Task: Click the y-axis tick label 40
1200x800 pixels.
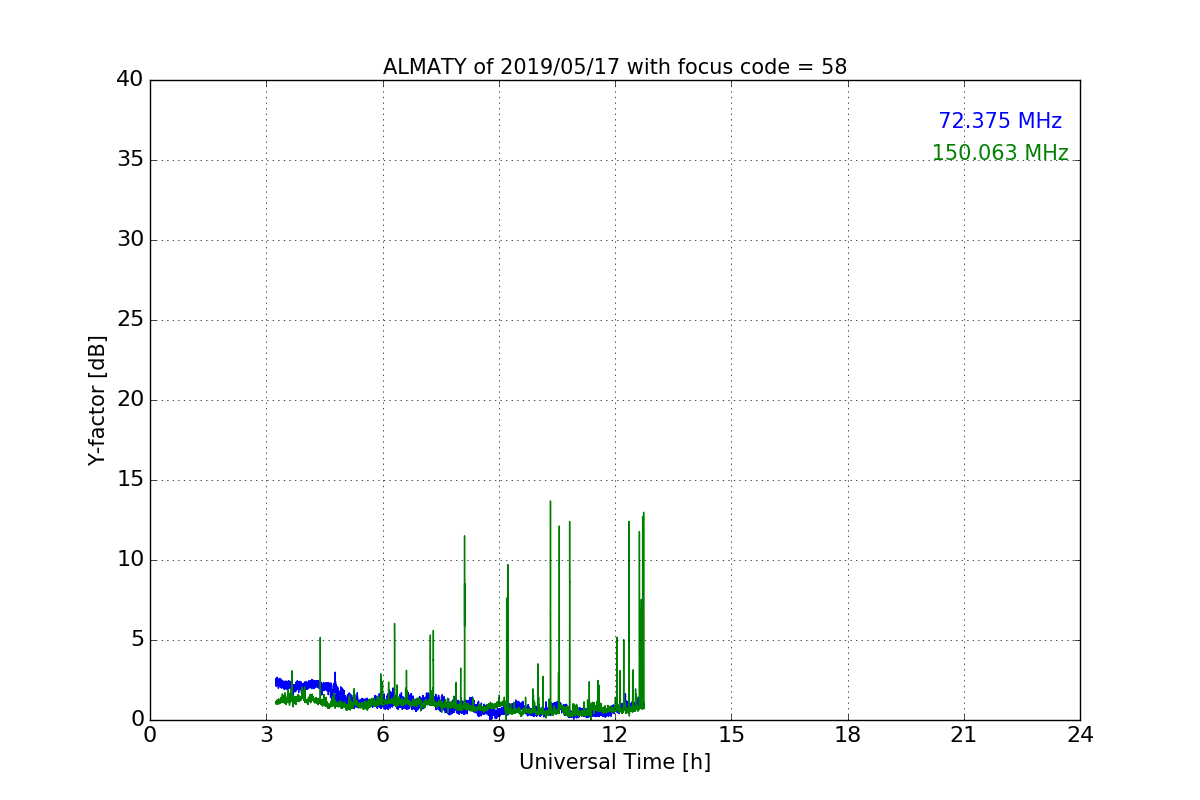Action: [130, 80]
